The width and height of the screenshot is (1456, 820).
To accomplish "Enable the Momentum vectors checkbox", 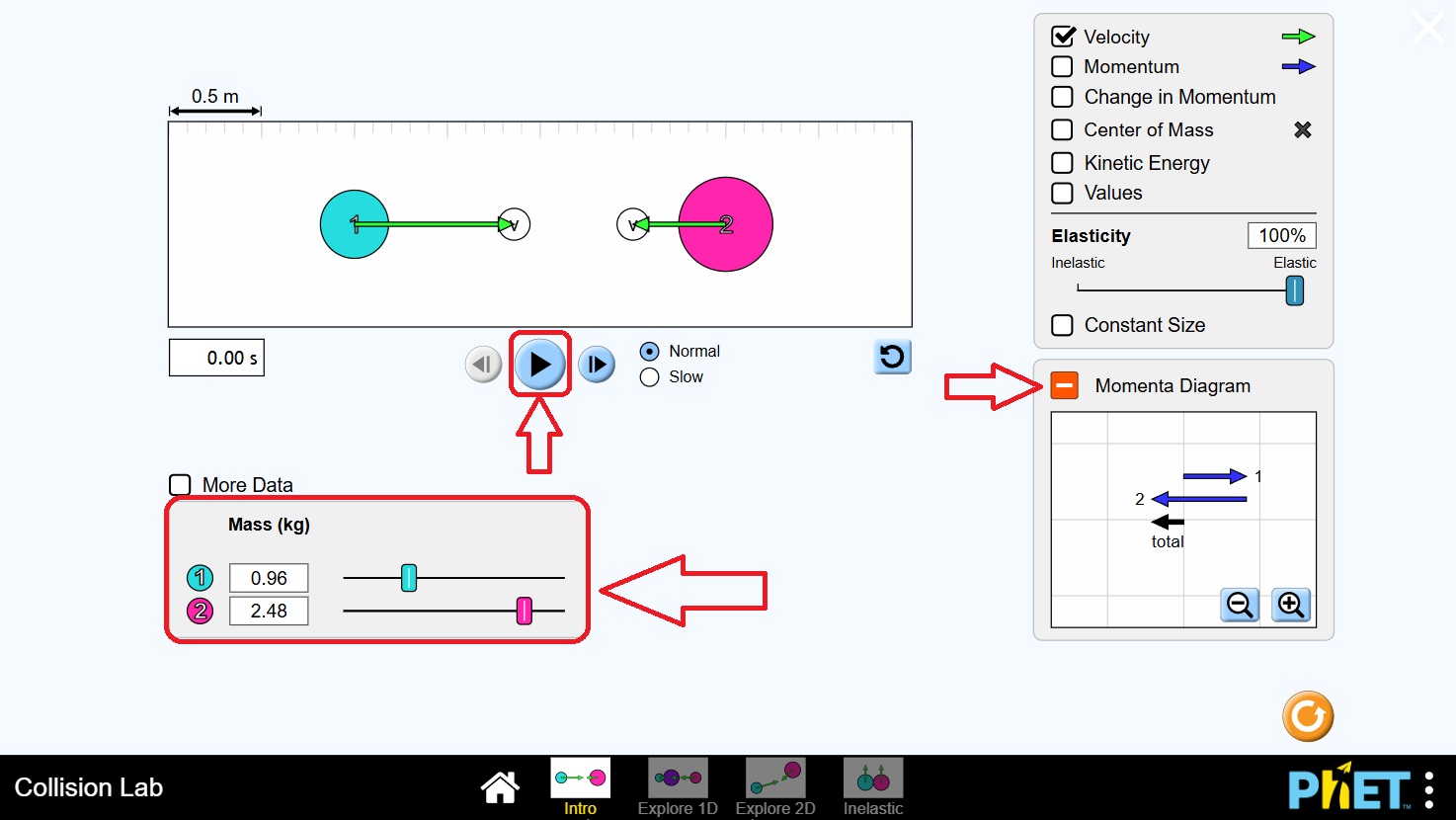I will (x=1063, y=66).
